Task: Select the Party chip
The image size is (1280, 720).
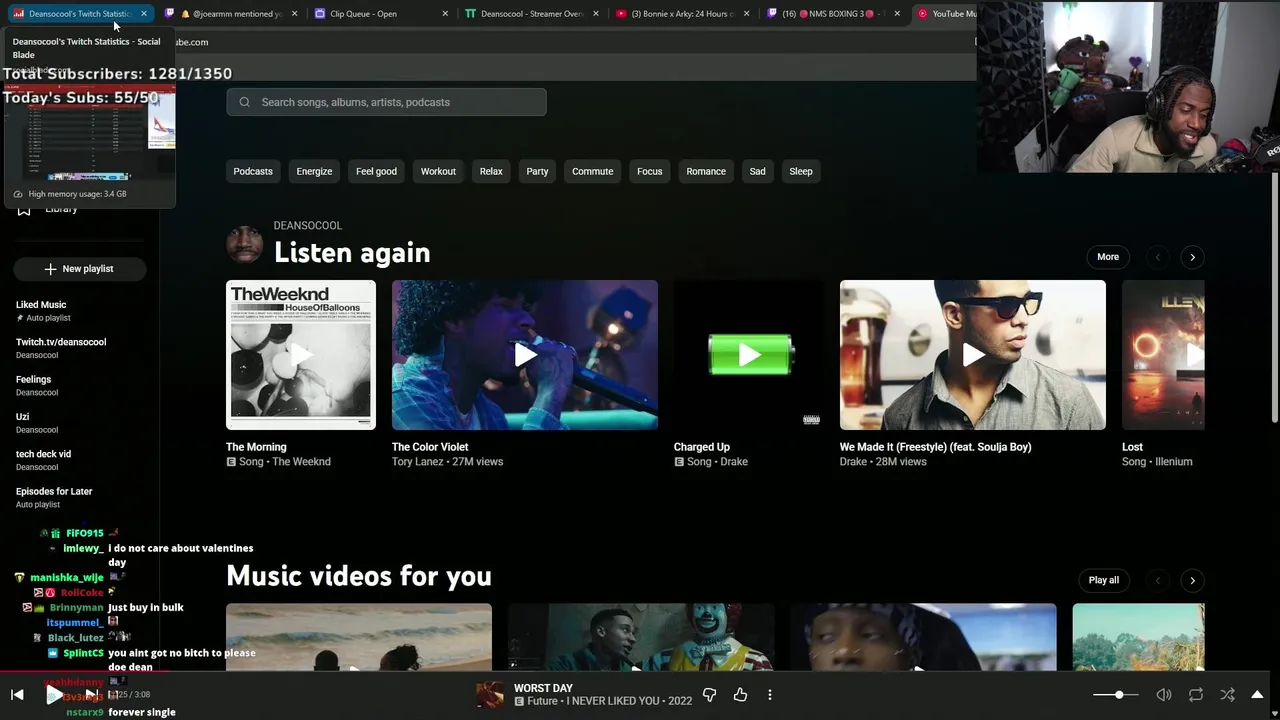Action: [x=537, y=171]
